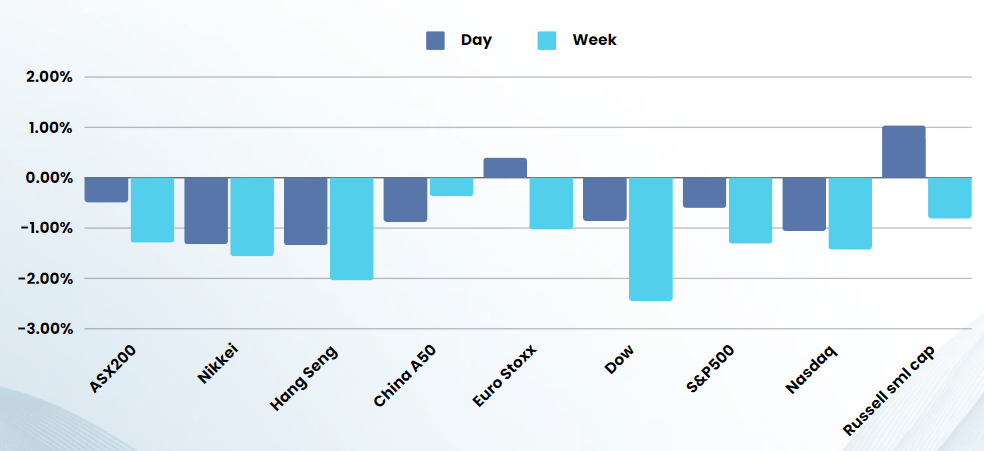
Task: Toggle the Week series legend label
Action: [x=594, y=40]
